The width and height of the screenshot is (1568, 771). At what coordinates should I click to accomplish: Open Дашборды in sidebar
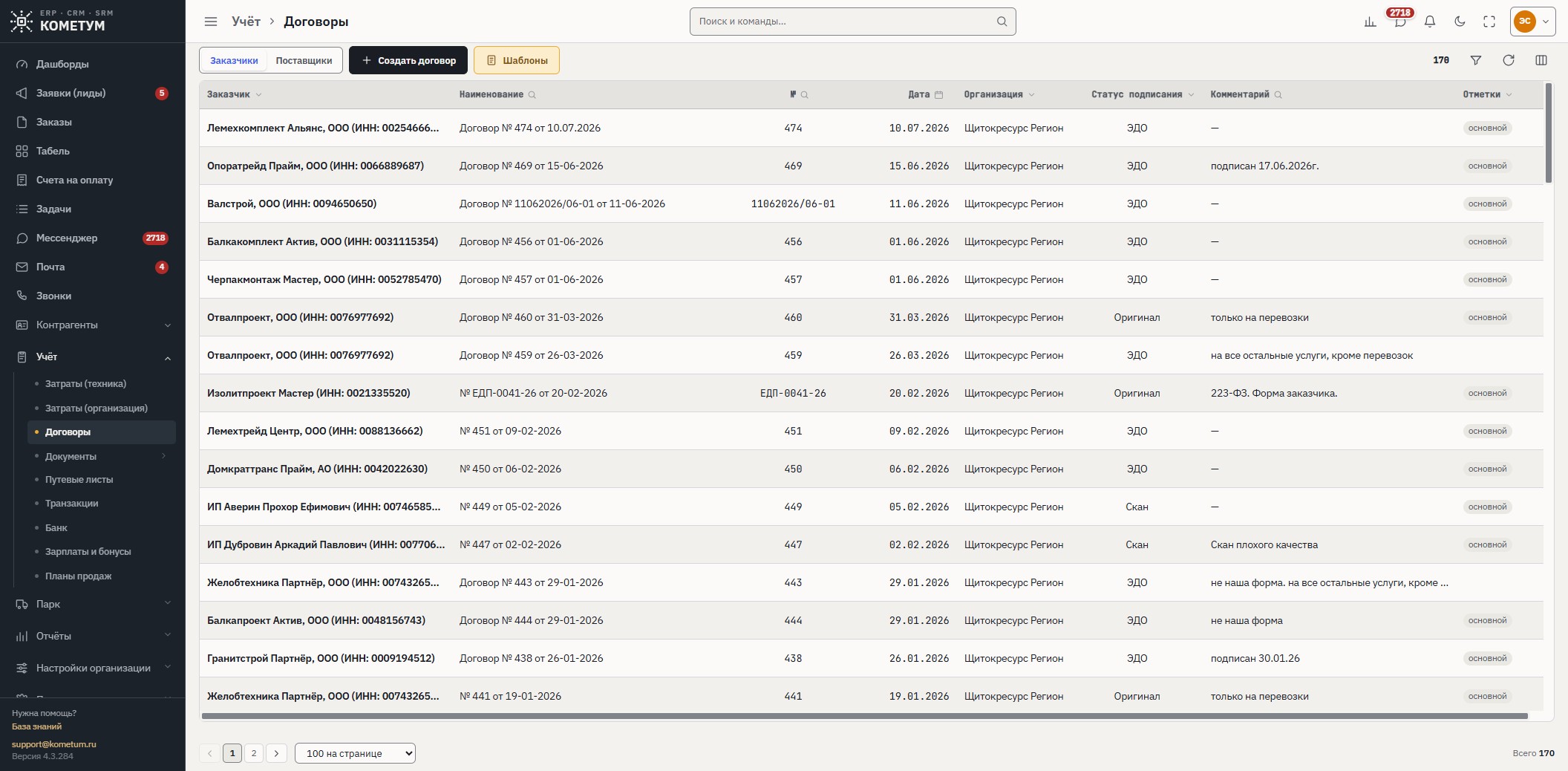click(93, 64)
